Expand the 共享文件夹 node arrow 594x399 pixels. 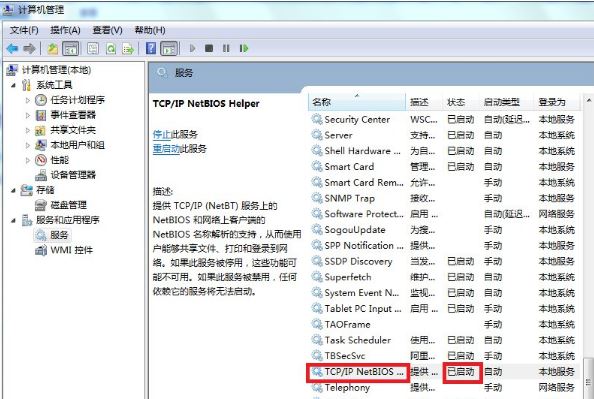[28, 130]
